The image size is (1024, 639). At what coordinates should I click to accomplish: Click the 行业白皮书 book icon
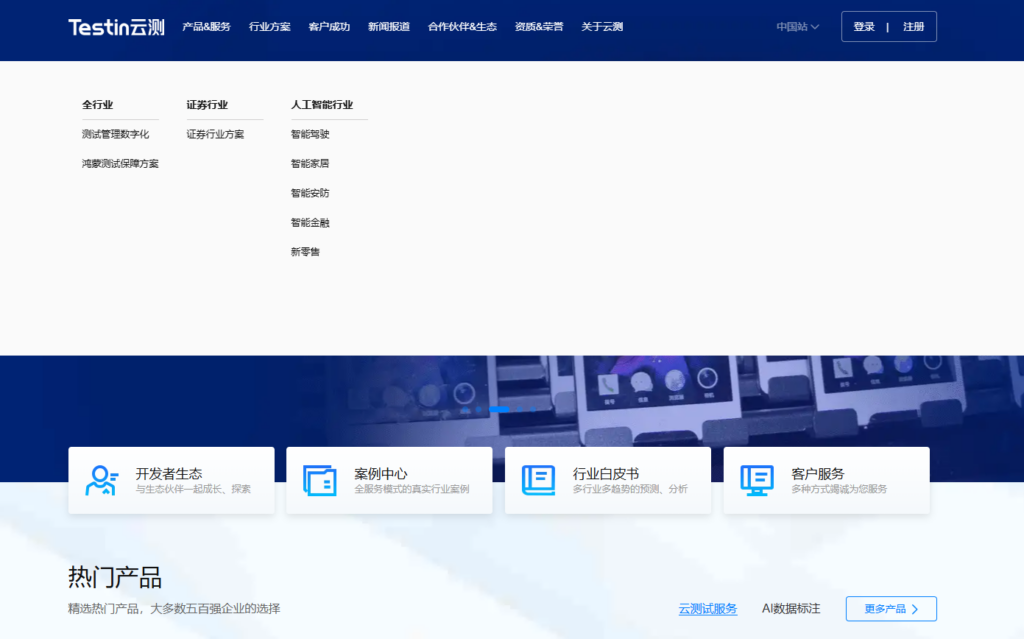[538, 479]
